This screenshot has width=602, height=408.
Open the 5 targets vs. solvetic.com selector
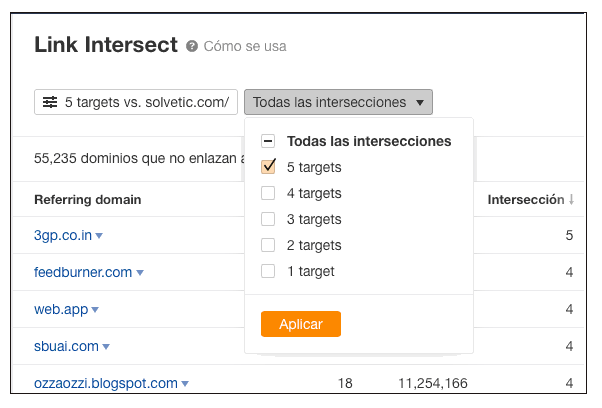pos(136,102)
